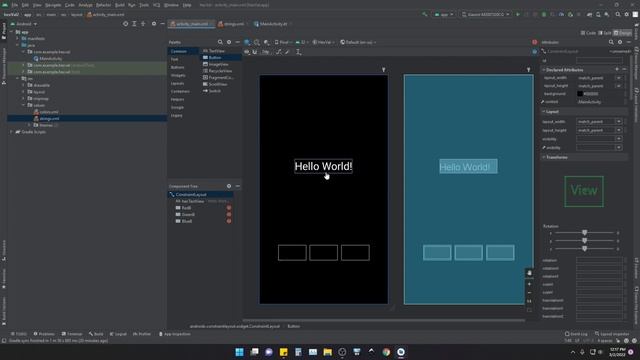Open the app run configuration dropdown
This screenshot has height=360, width=640.
[x=444, y=14]
